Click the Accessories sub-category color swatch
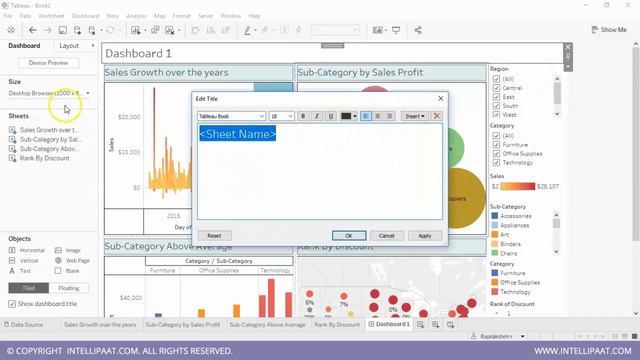This screenshot has height=360, width=640. click(x=495, y=216)
